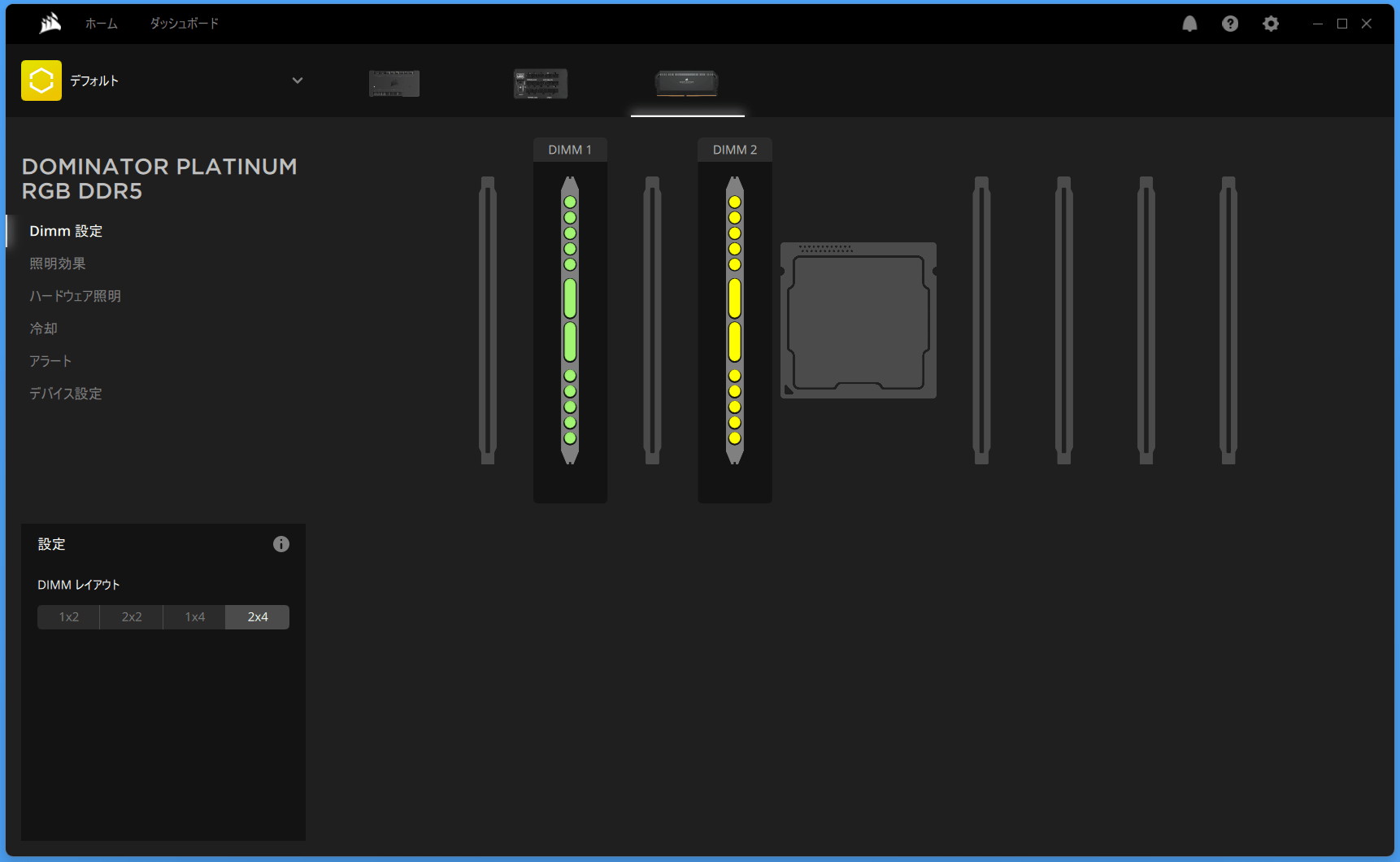1400x862 pixels.
Task: Choose the 1x4 DIMM layout
Action: (x=195, y=617)
